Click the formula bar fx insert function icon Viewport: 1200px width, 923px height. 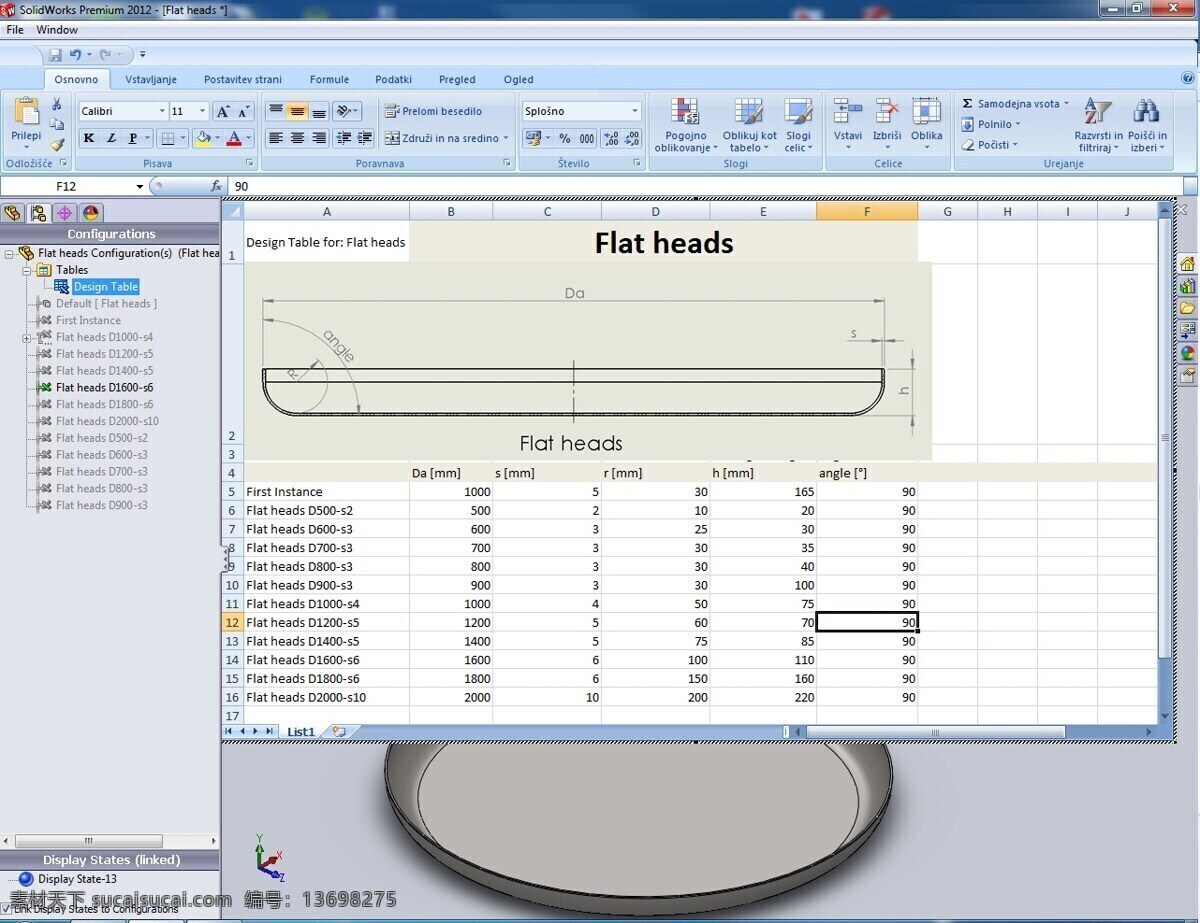click(216, 186)
